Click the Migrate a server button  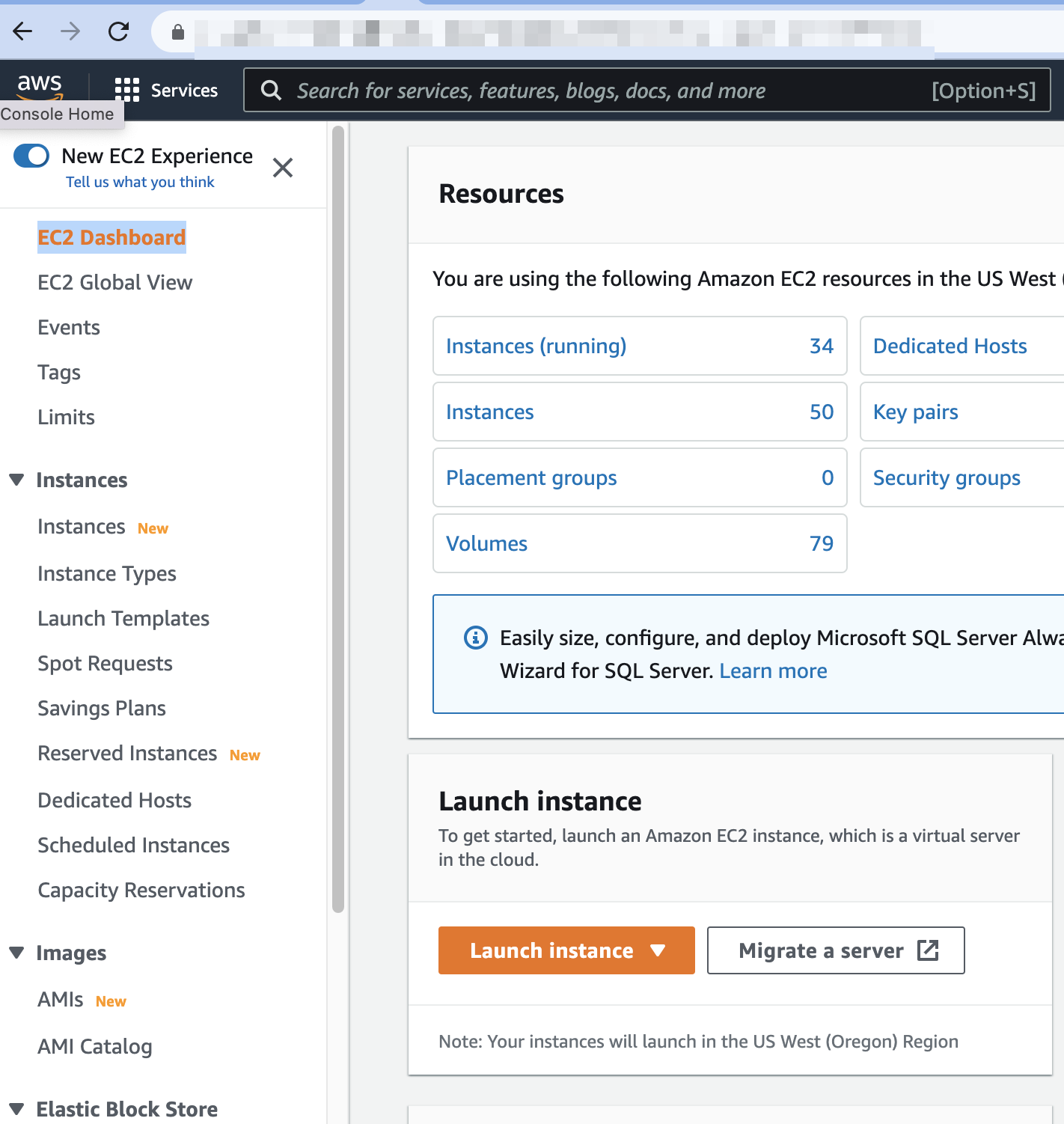point(836,950)
